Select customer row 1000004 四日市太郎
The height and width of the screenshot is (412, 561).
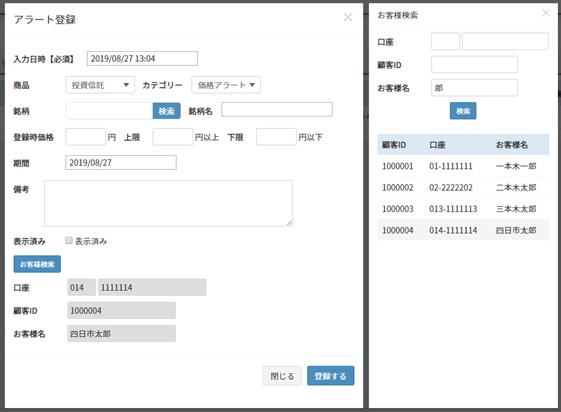click(463, 230)
